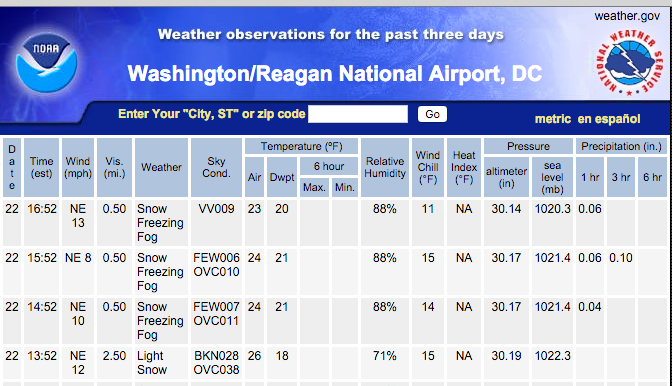Click the Go button
Viewport: 672px width, 386px height.
tap(432, 114)
